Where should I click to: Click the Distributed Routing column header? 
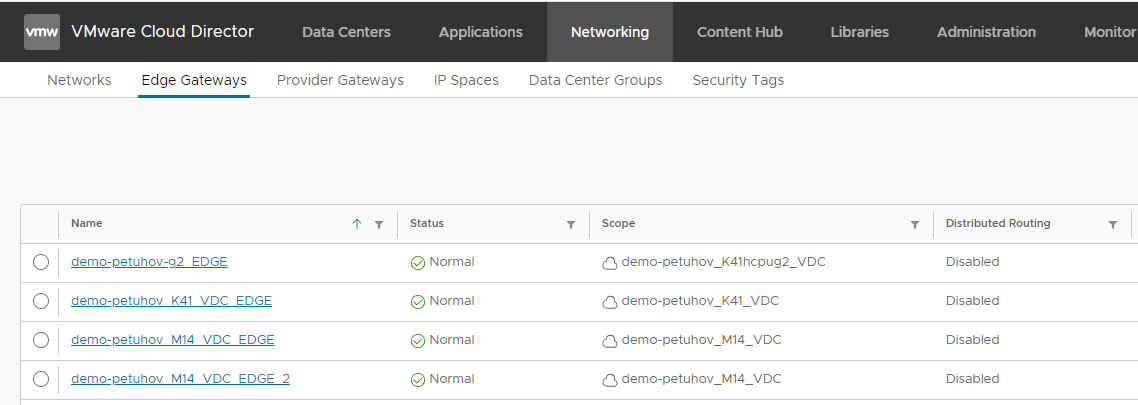pyautogui.click(x=998, y=223)
